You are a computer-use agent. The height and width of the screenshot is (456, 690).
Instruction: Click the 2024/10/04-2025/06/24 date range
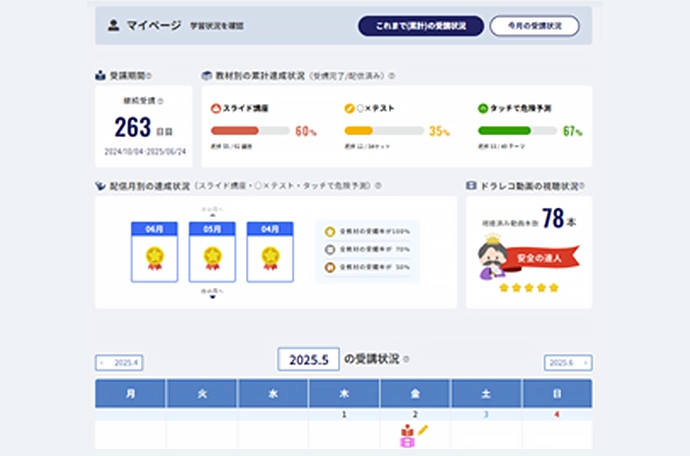click(145, 152)
